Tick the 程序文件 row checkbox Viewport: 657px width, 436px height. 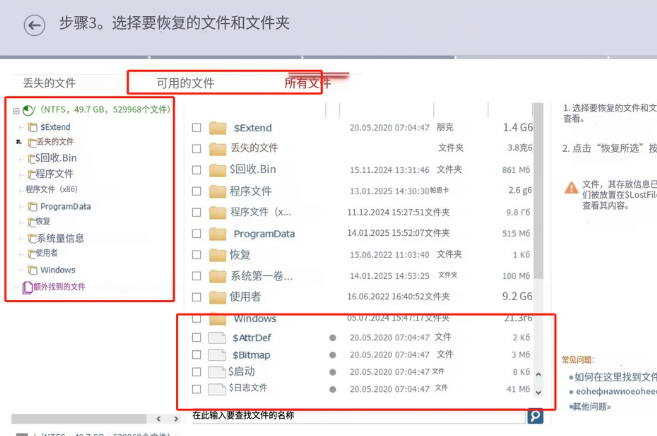click(x=197, y=191)
